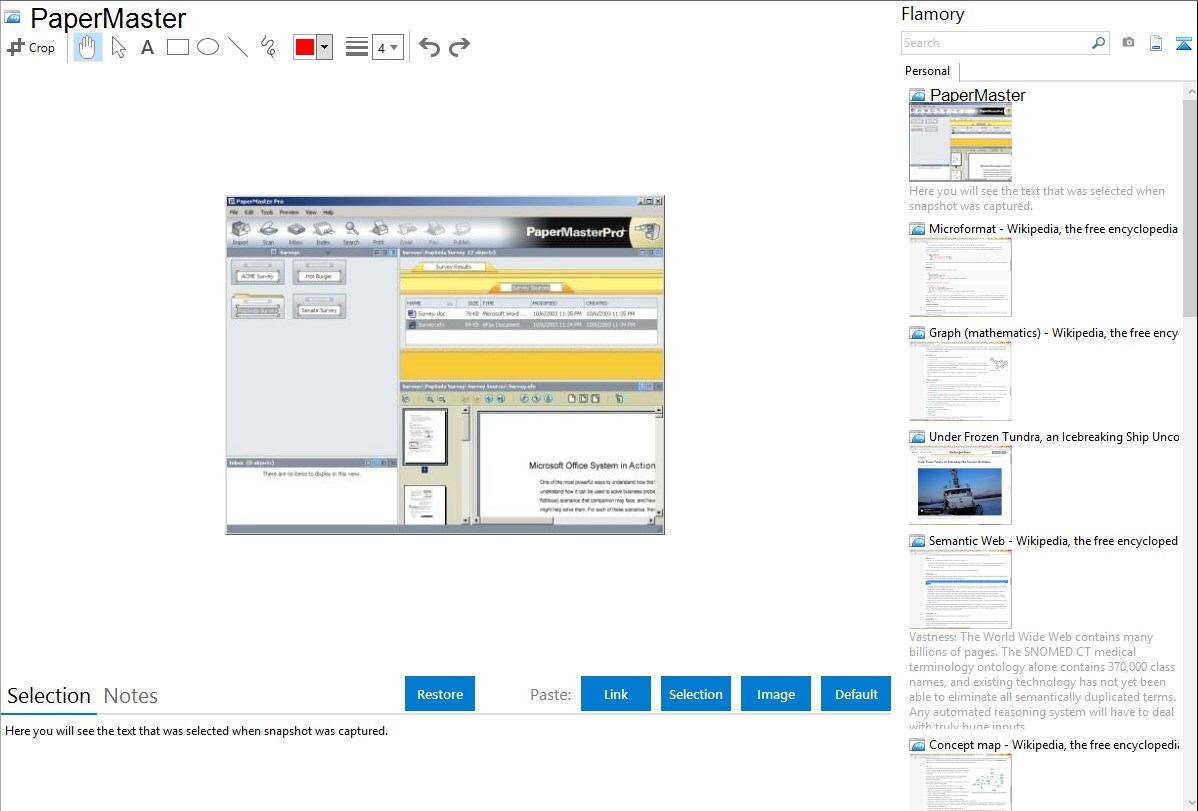The height and width of the screenshot is (811, 1198).
Task: Click the "Under Frozen Tundra, an Icebreaking Ship" title
Action: (1054, 437)
